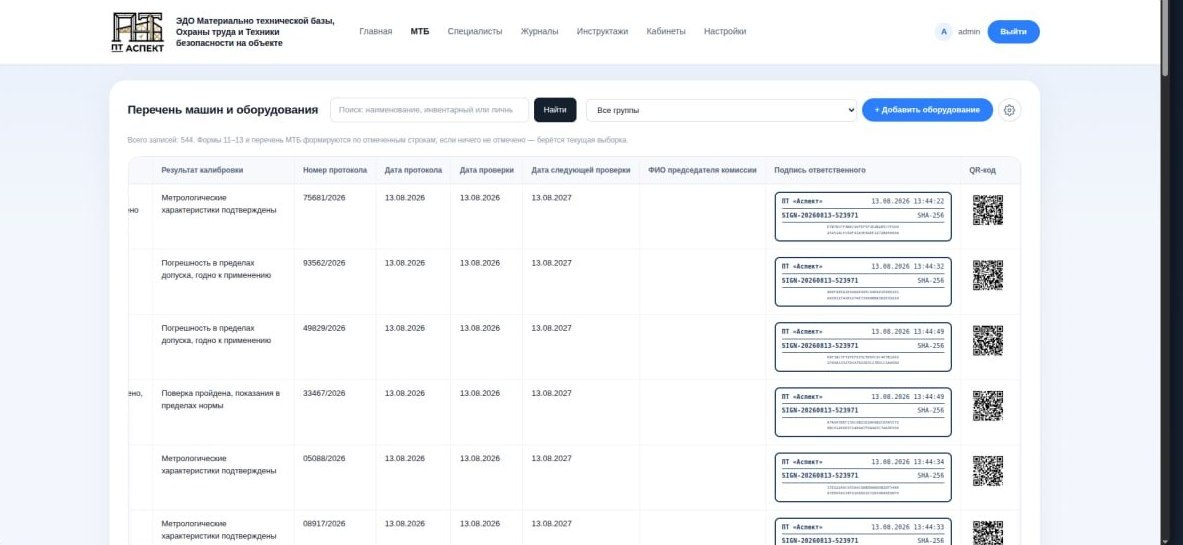Select protocol number 08917/2026 cell
Viewport: 1183px width, 545px height.
pos(324,524)
